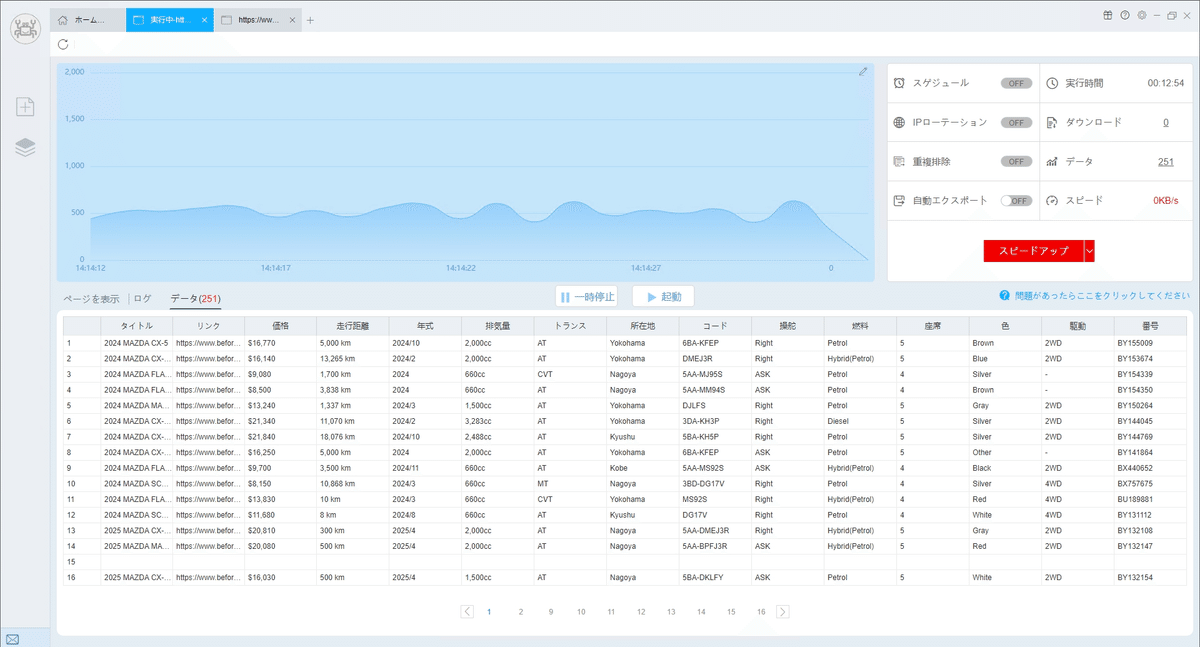Open the layers stack icon in sidebar

25,148
